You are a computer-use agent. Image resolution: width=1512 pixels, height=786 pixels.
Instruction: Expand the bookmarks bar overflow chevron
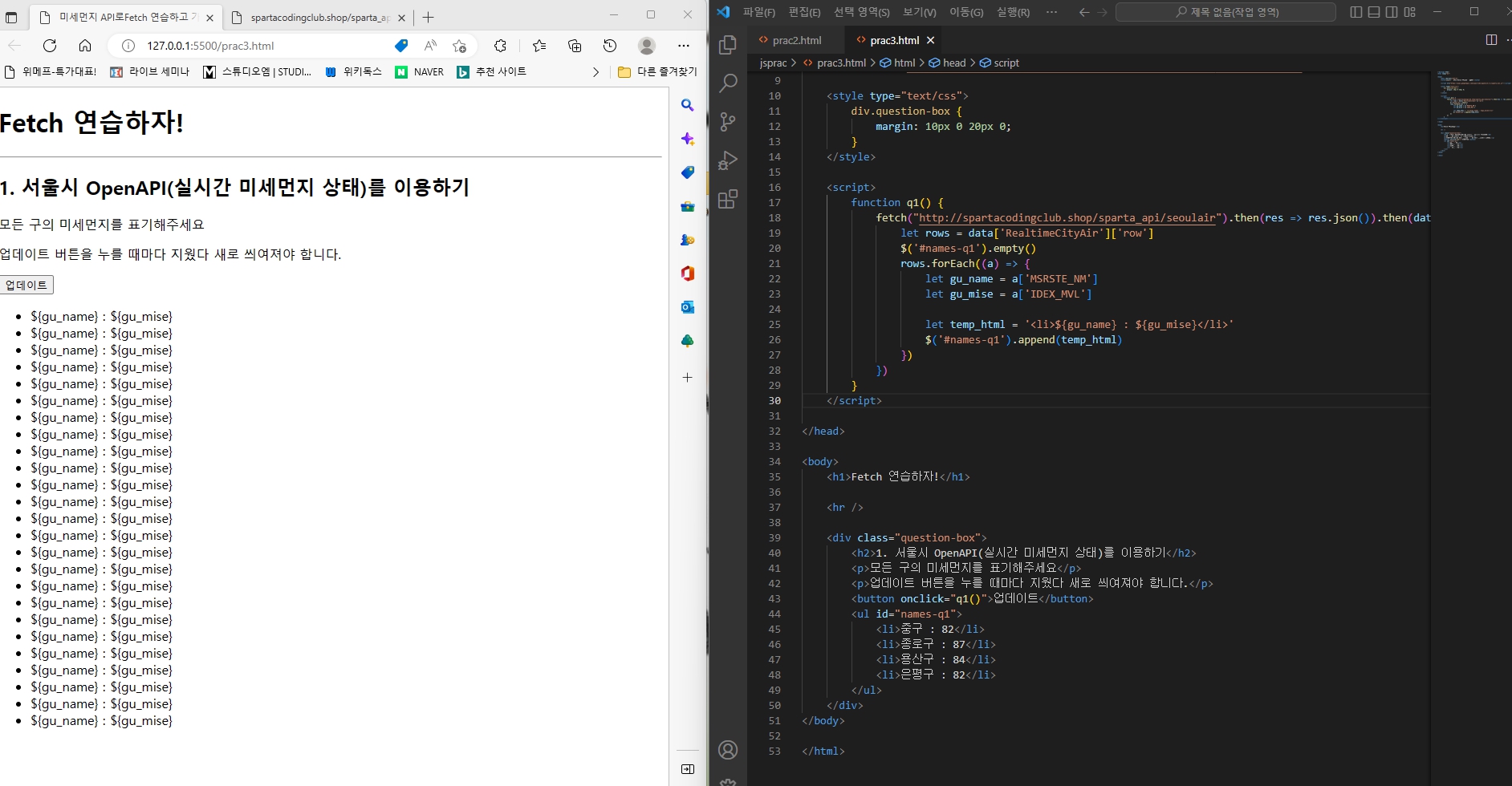tap(595, 71)
